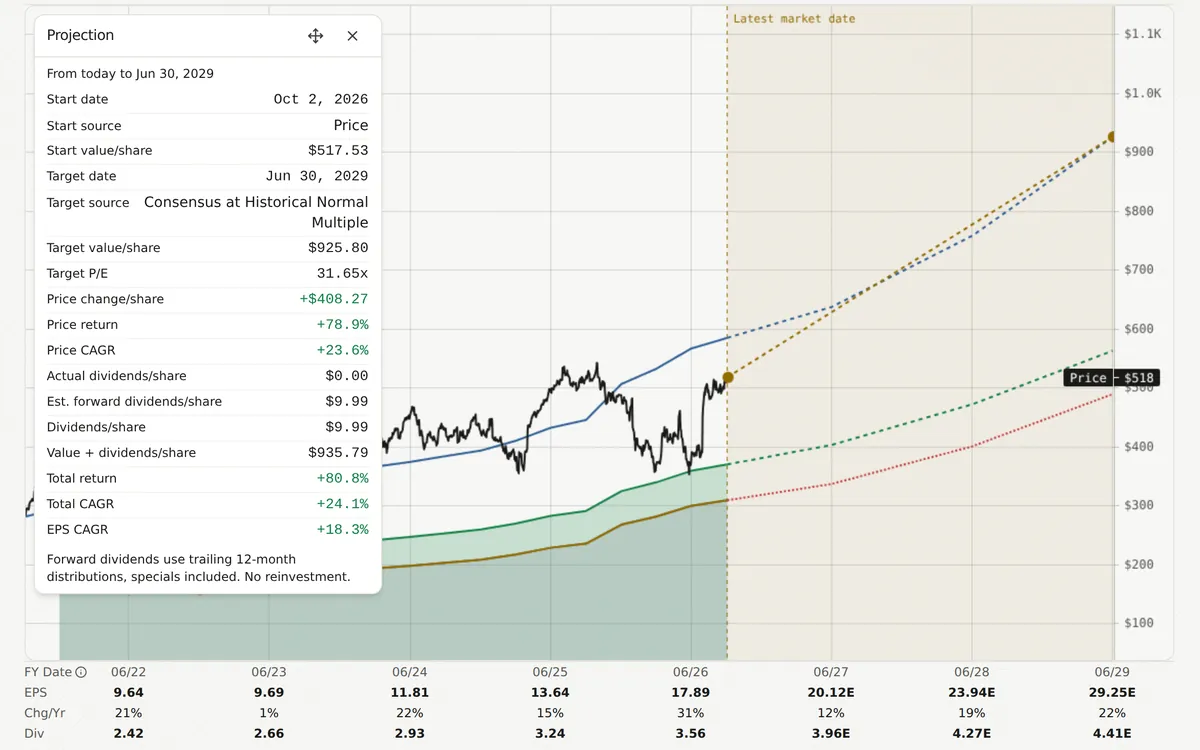Image resolution: width=1200 pixels, height=750 pixels.
Task: Click the Price CAGR +23.6% value
Action: [x=342, y=350]
